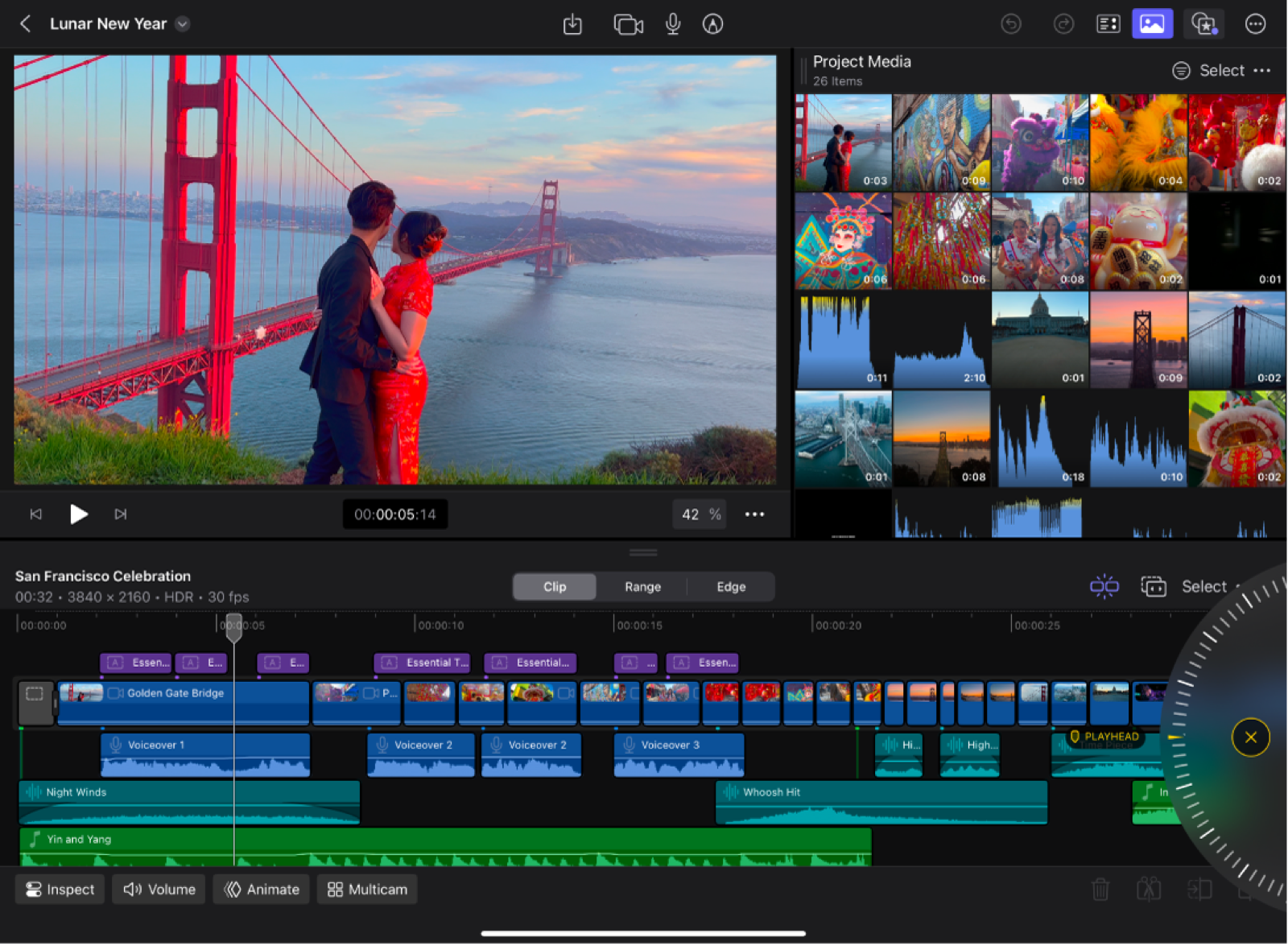
Task: Tap Select in the Project Media panel
Action: (1221, 70)
